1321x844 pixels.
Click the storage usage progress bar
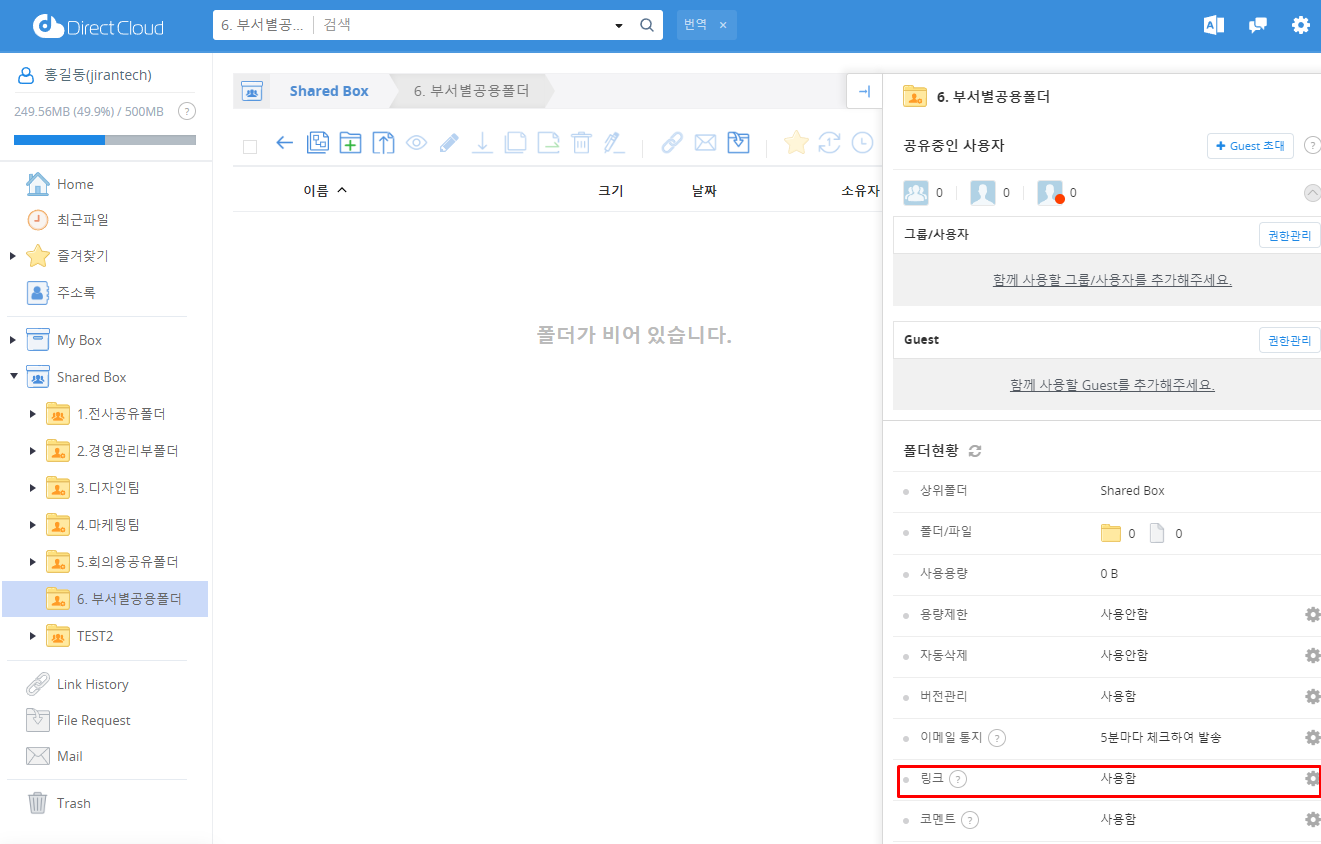click(105, 140)
